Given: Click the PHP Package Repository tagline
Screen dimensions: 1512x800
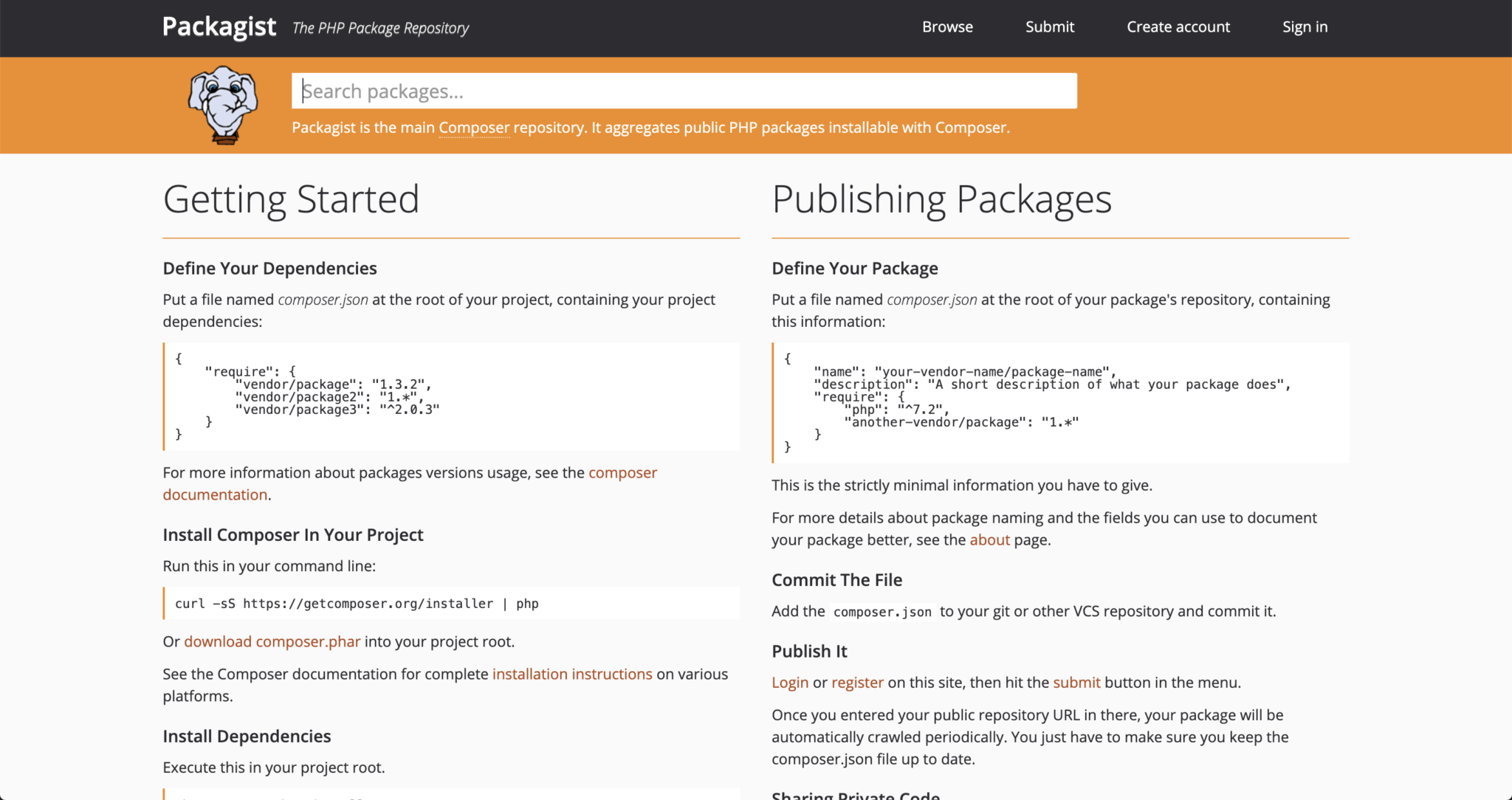Looking at the screenshot, I should pyautogui.click(x=380, y=28).
